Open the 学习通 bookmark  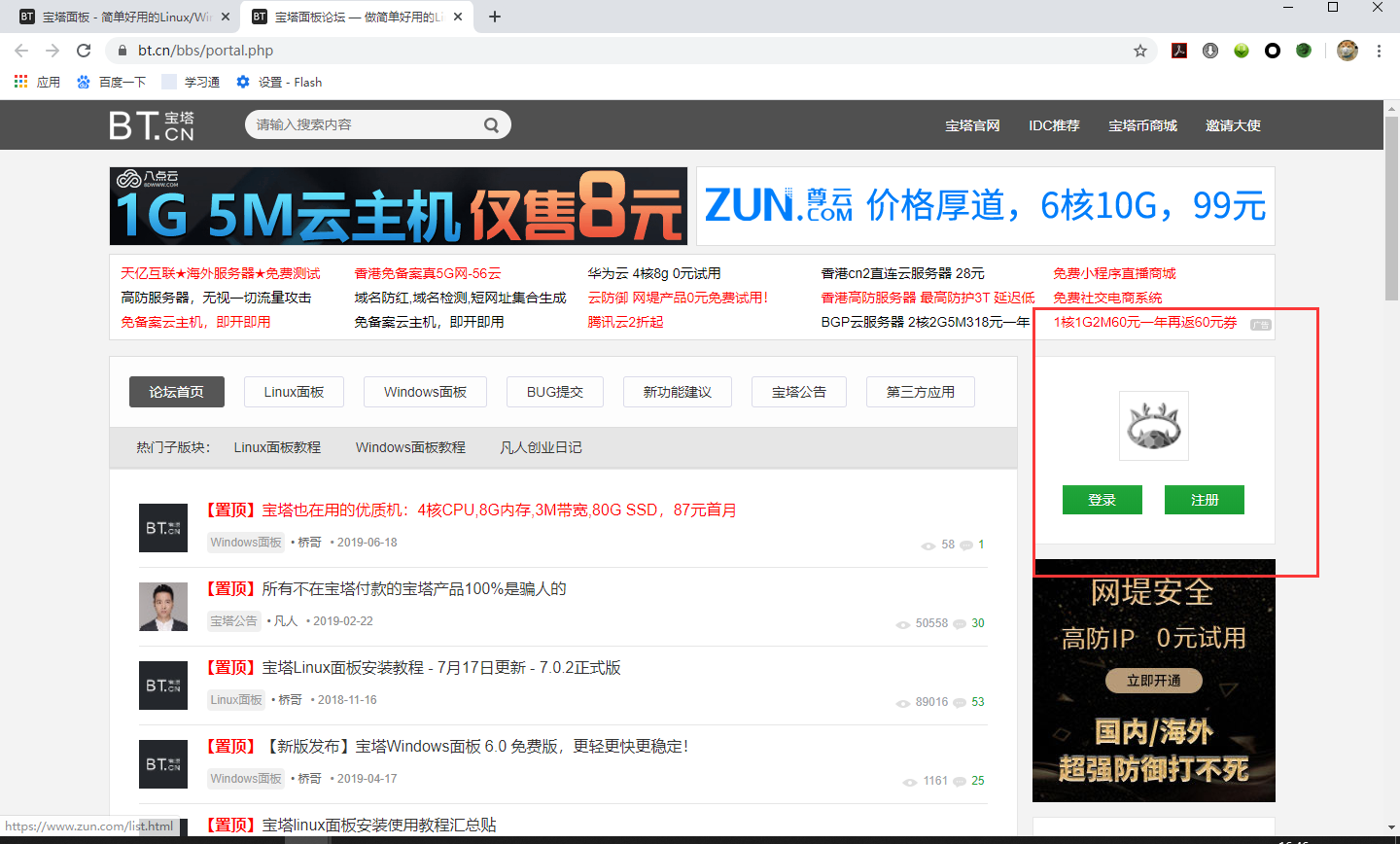click(191, 83)
